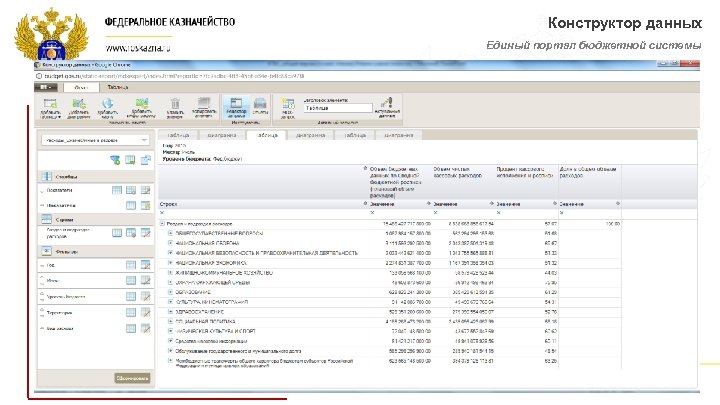Click the Заголовок элемента text field
Viewport: 720px width, 405px height.
(x=338, y=108)
